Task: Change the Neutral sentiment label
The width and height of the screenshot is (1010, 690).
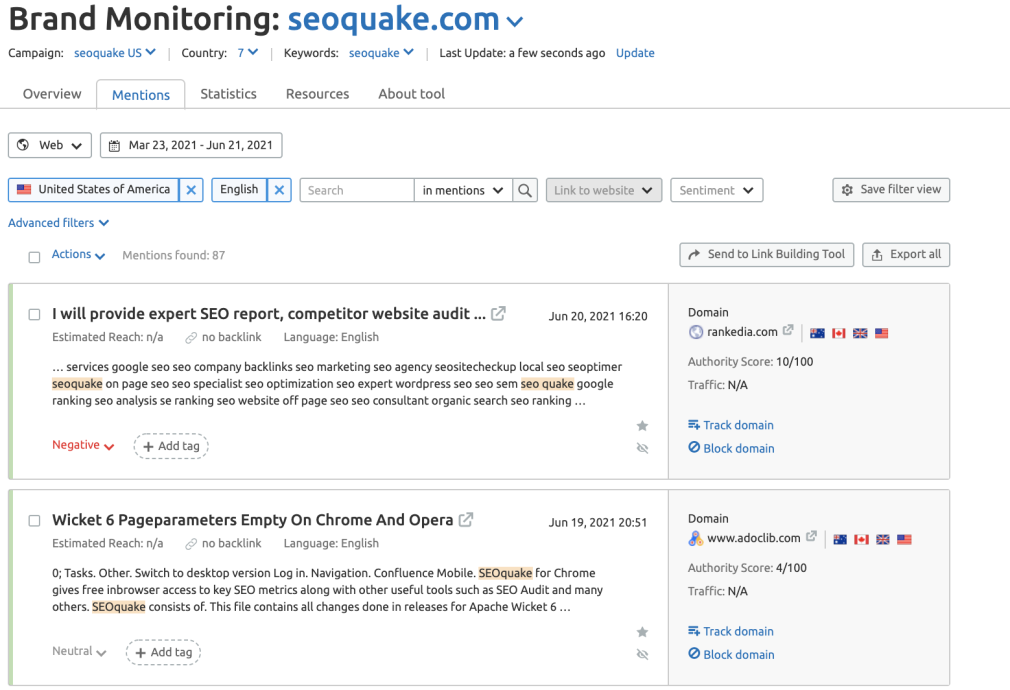Action: 79,651
